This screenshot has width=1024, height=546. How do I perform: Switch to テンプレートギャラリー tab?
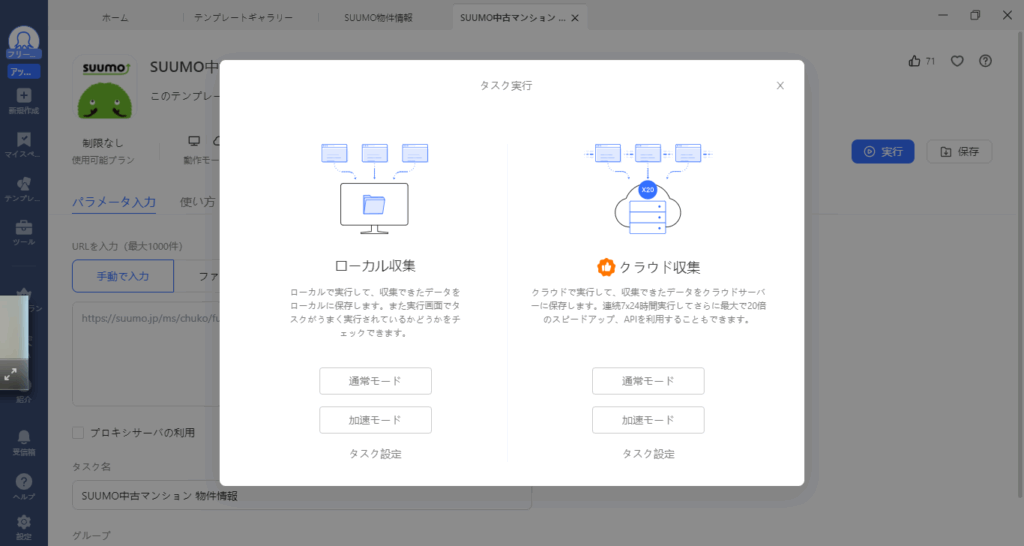(x=243, y=18)
